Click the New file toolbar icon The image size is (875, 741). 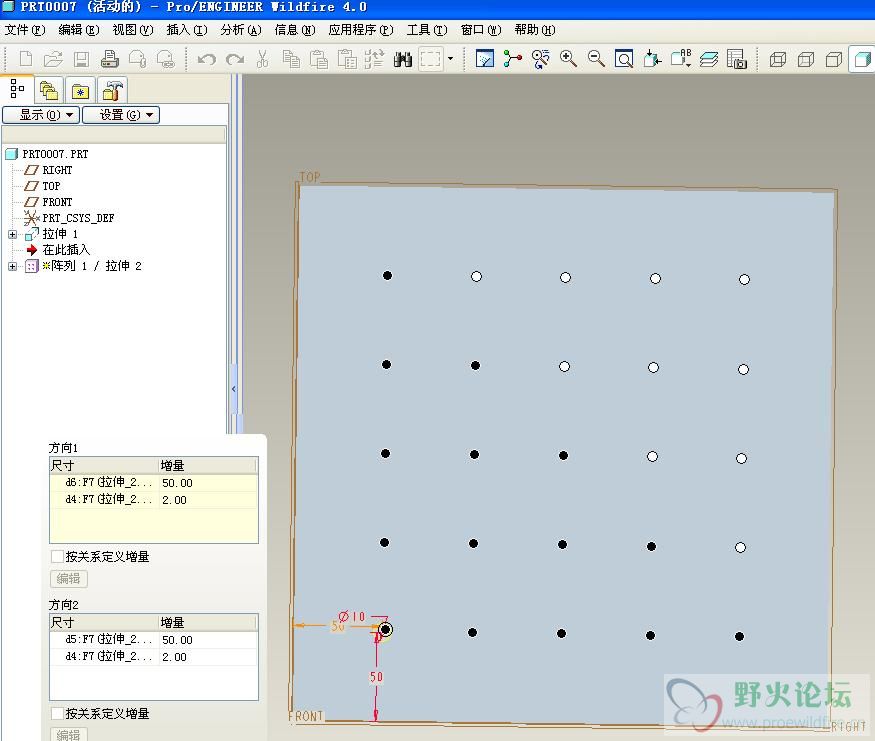[26, 59]
